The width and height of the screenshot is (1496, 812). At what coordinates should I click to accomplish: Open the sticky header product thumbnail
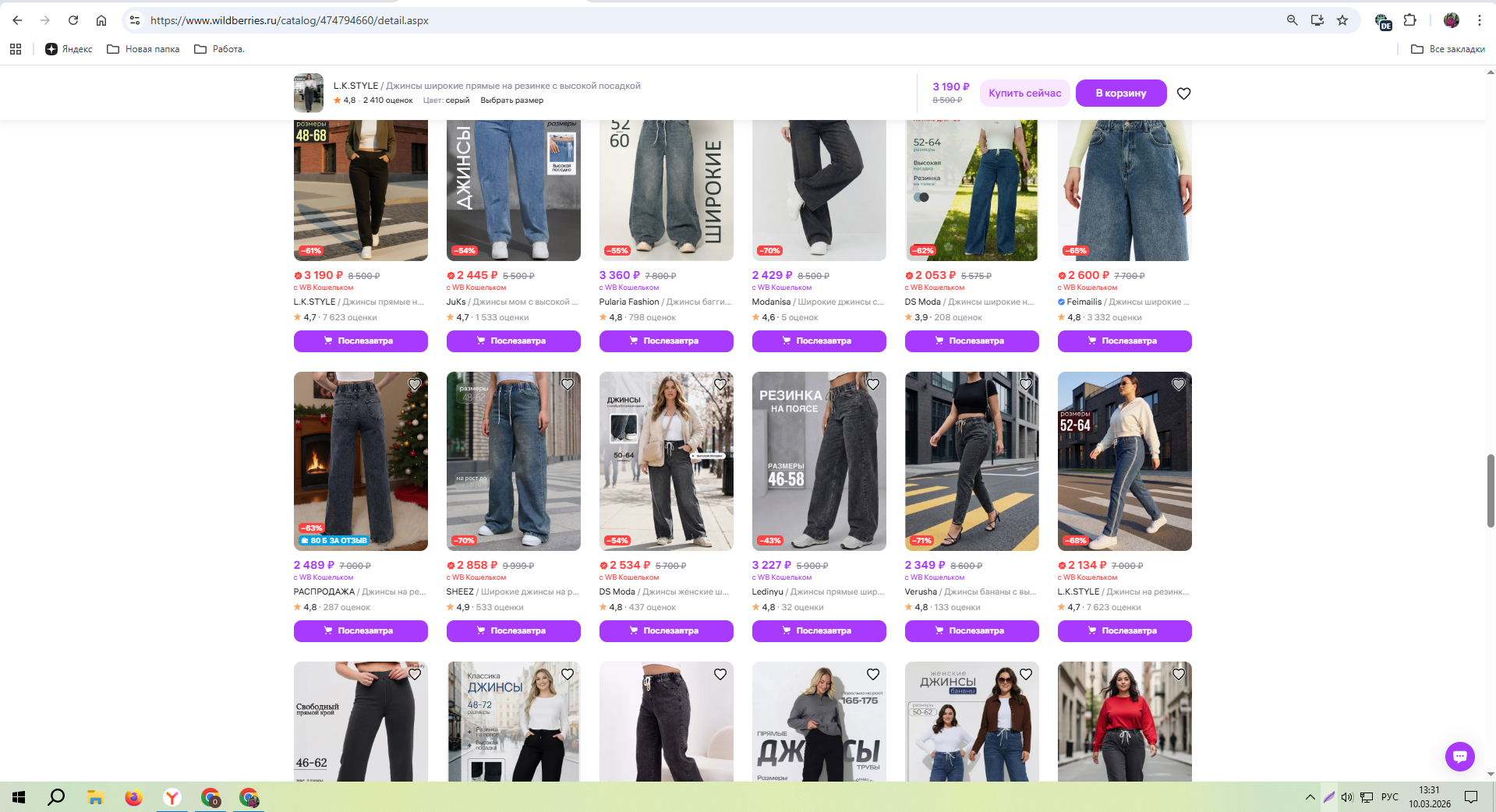tap(309, 93)
